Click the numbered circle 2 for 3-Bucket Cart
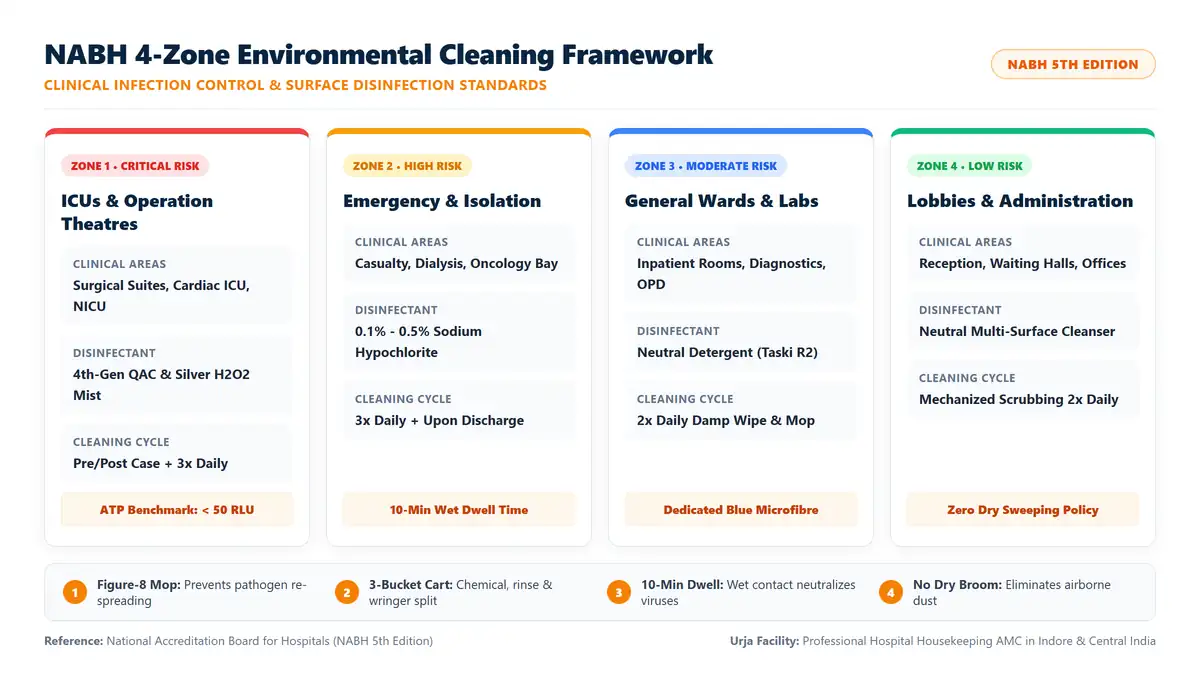 click(347, 593)
